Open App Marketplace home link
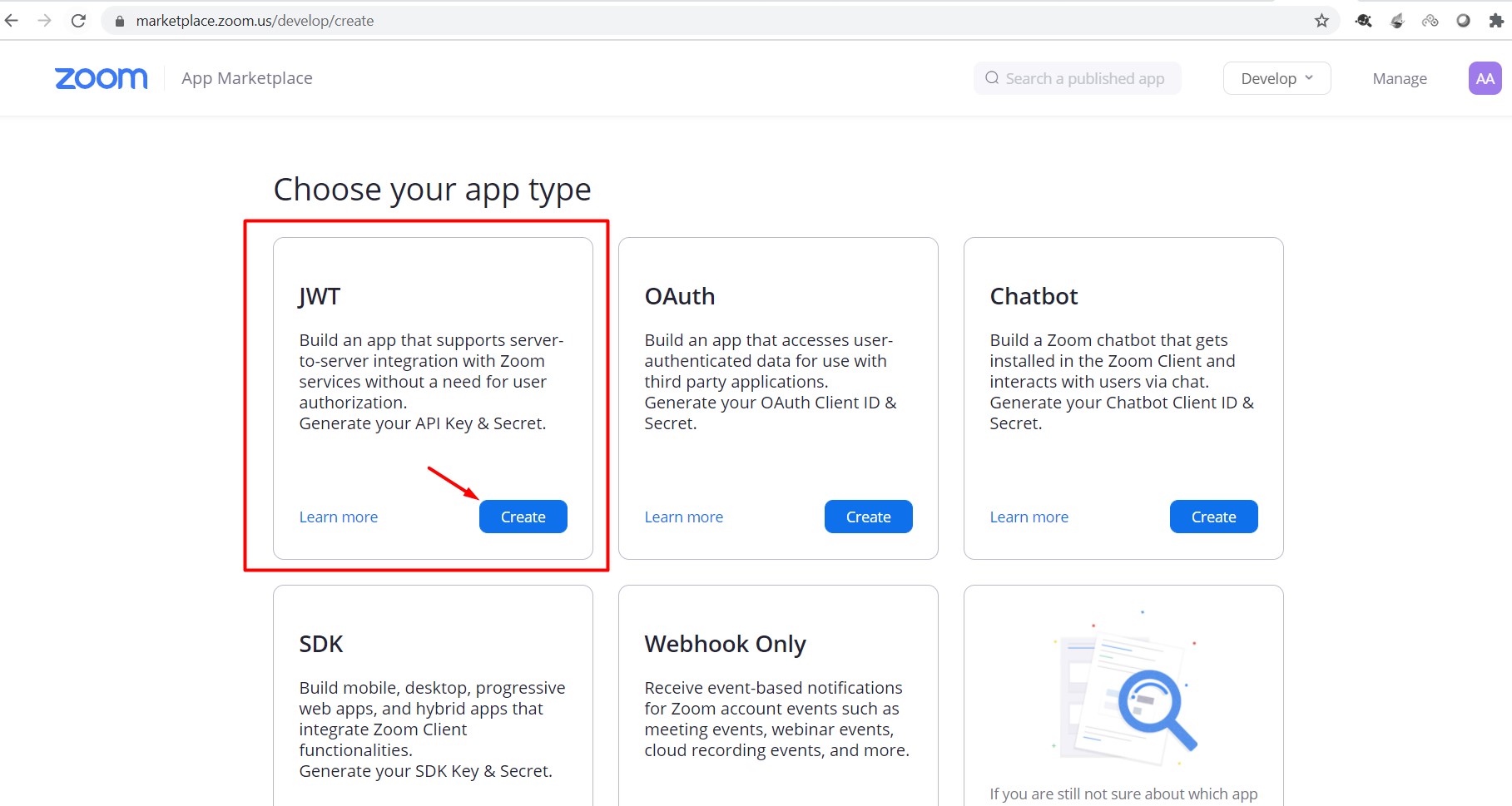Screen dimensions: 1512x806 tap(247, 78)
